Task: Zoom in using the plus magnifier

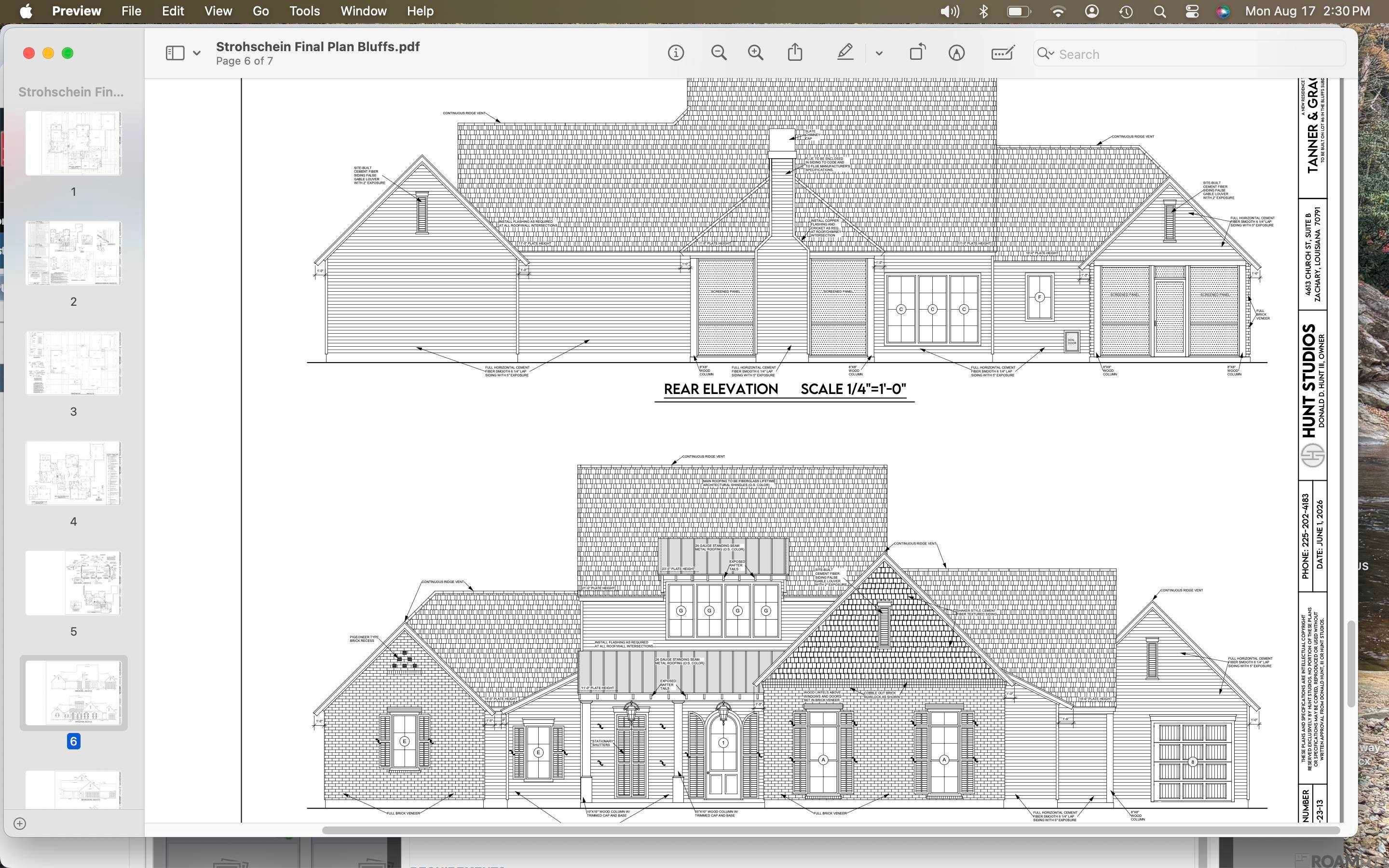Action: tap(756, 54)
